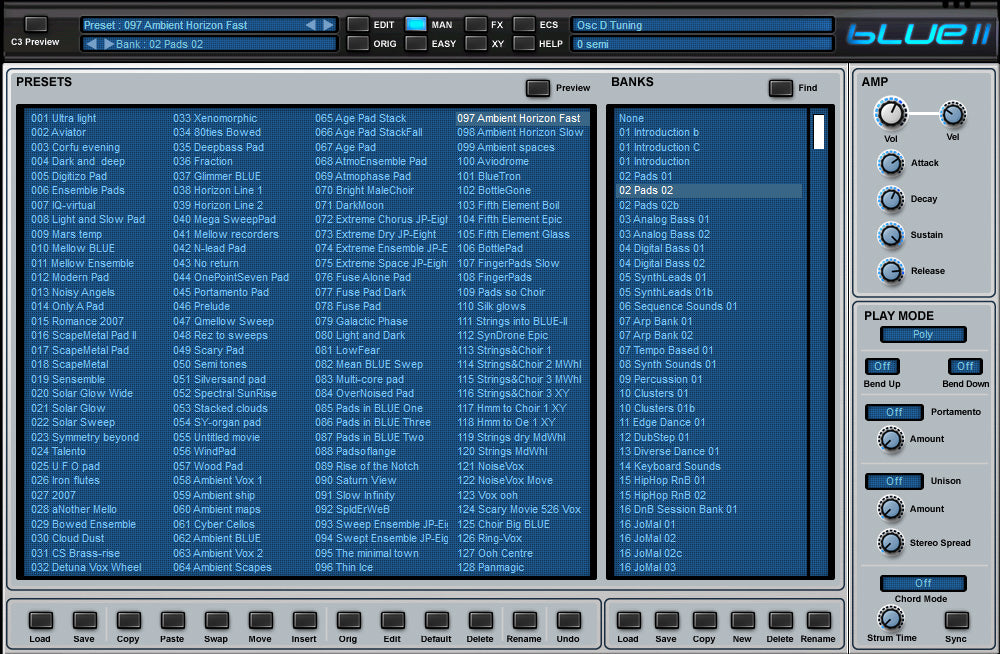Screen dimensions: 1000x654
Task: Open the Poly play mode selector
Action: point(923,335)
